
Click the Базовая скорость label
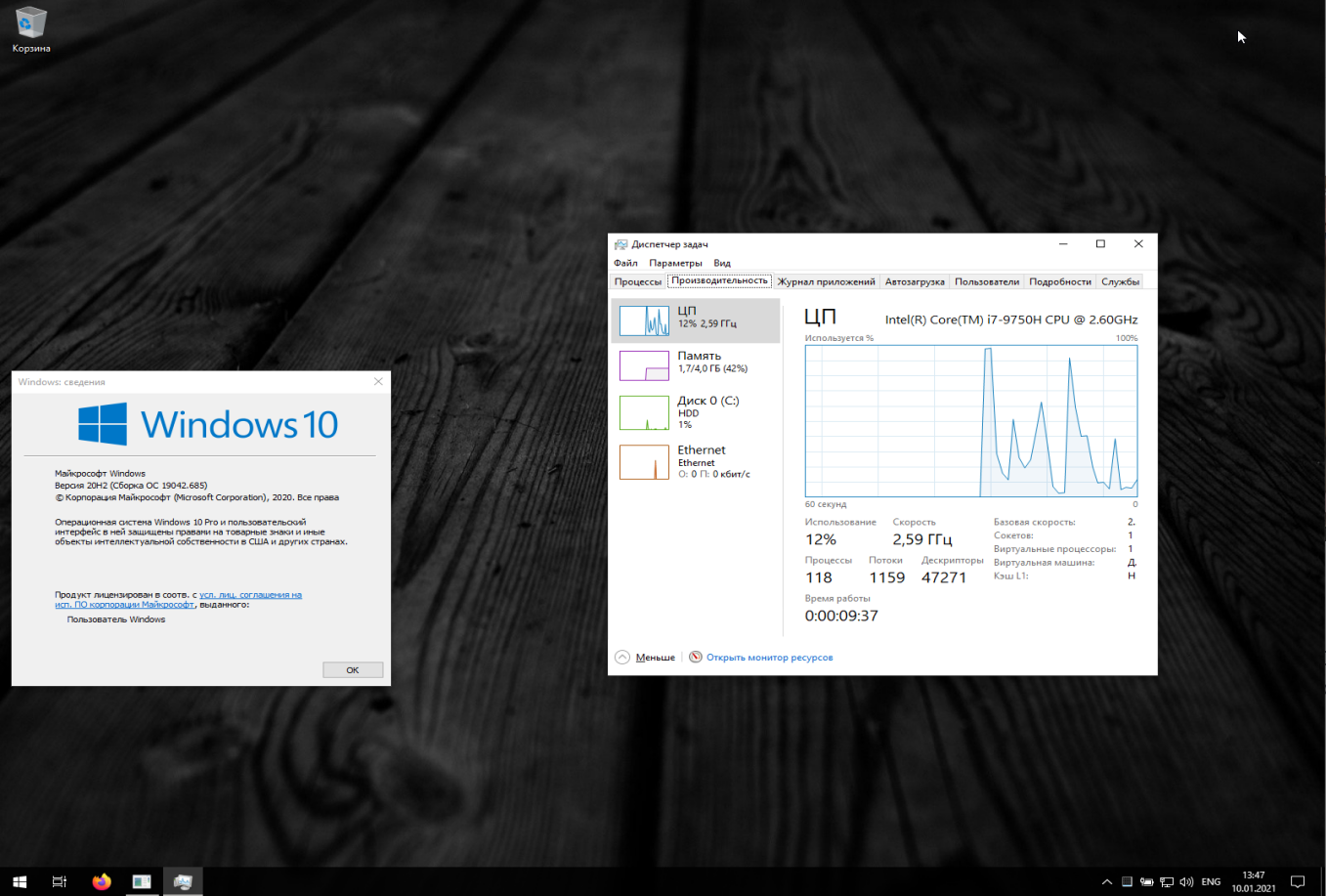[x=1035, y=523]
